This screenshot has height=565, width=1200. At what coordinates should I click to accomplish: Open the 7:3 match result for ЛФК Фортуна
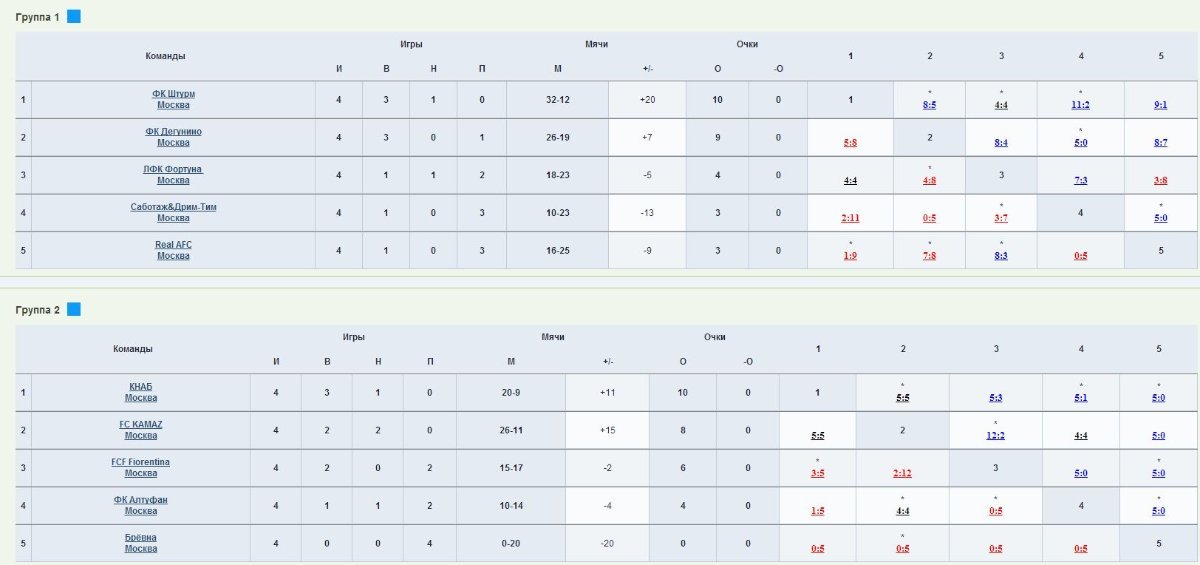pyautogui.click(x=1080, y=180)
